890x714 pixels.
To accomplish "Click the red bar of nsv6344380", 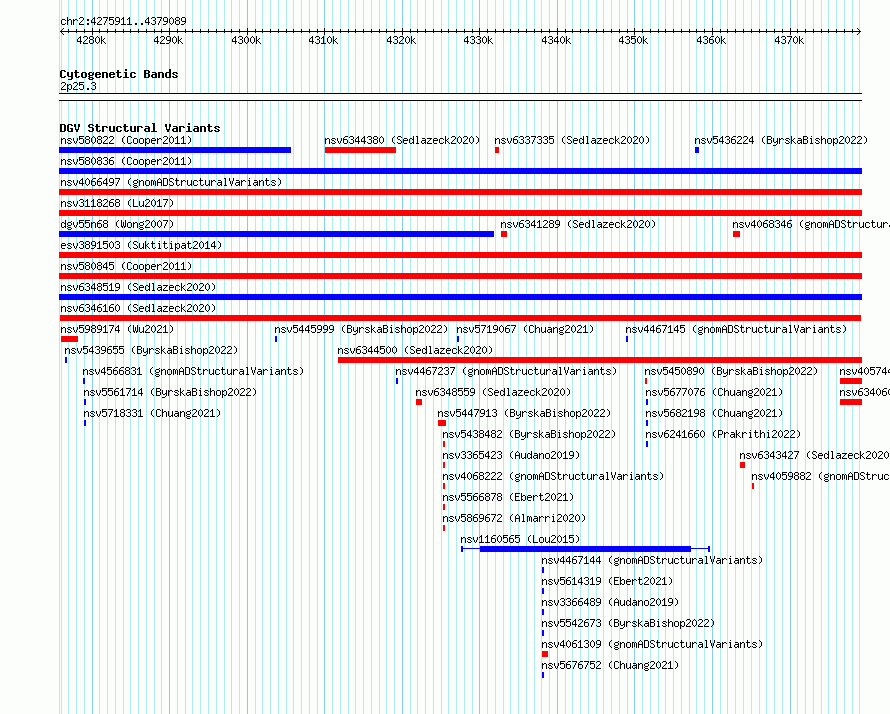I will click(360, 150).
